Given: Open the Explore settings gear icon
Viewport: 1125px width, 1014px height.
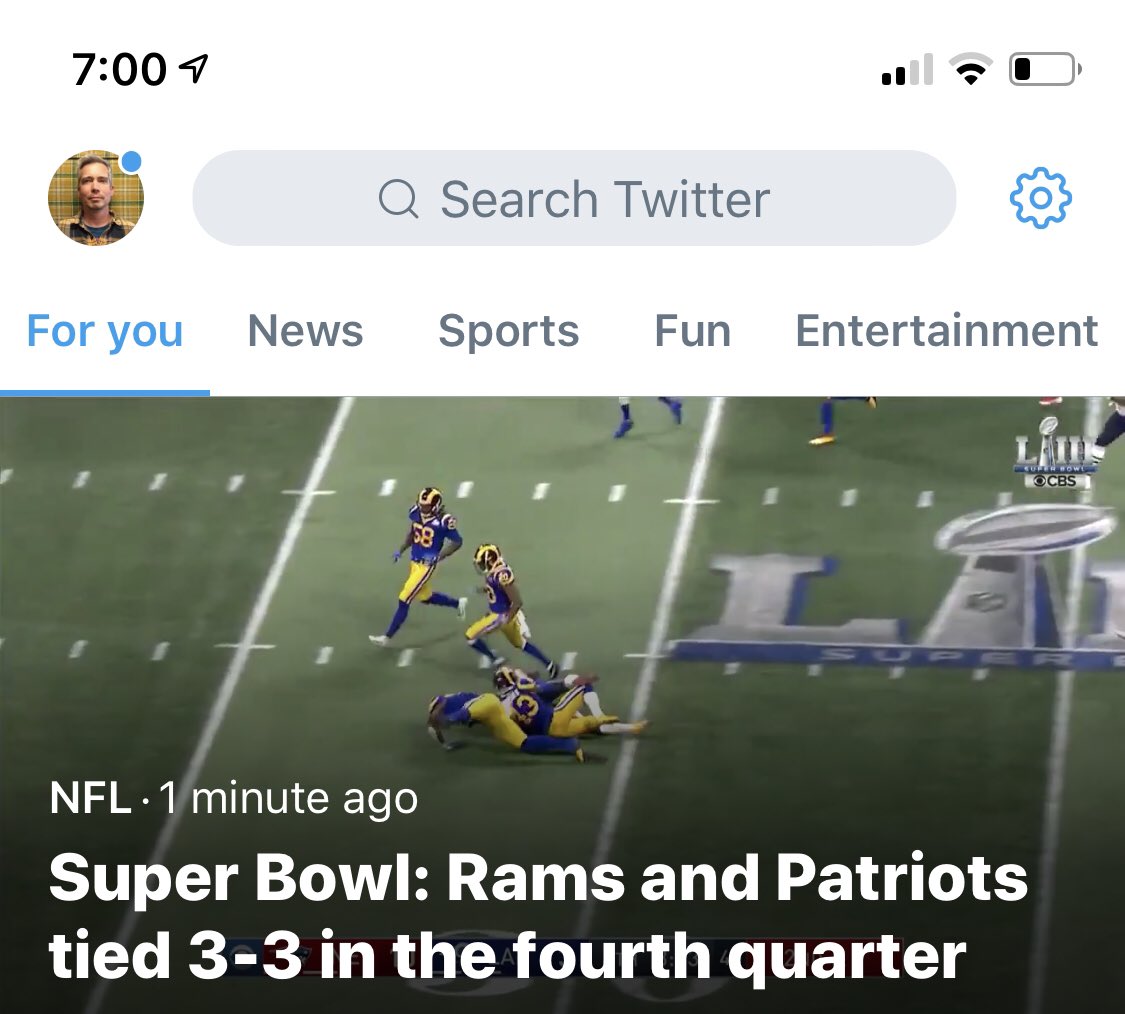Looking at the screenshot, I should click(x=1040, y=198).
